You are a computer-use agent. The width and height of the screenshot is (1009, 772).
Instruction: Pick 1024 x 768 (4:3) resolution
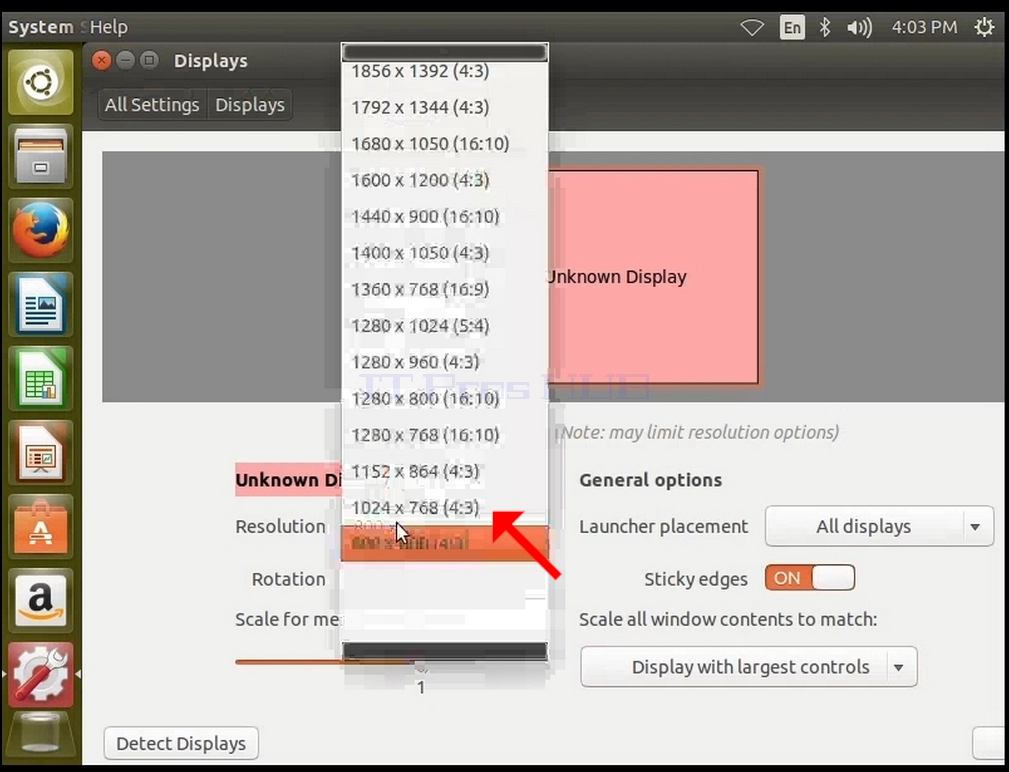[x=445, y=508]
